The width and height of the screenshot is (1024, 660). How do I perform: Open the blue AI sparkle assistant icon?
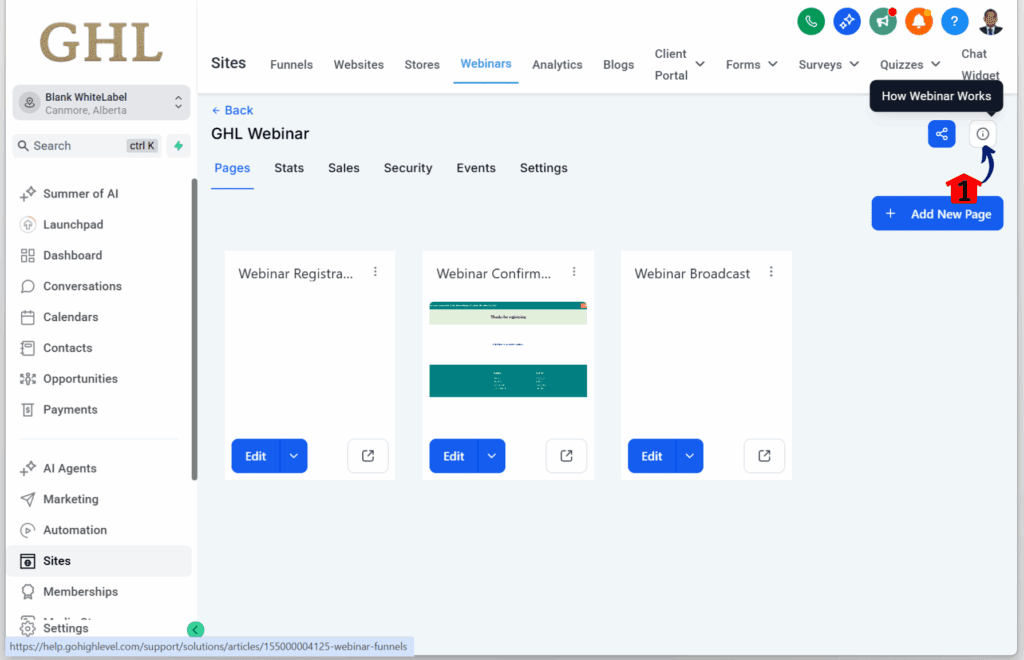pos(846,22)
